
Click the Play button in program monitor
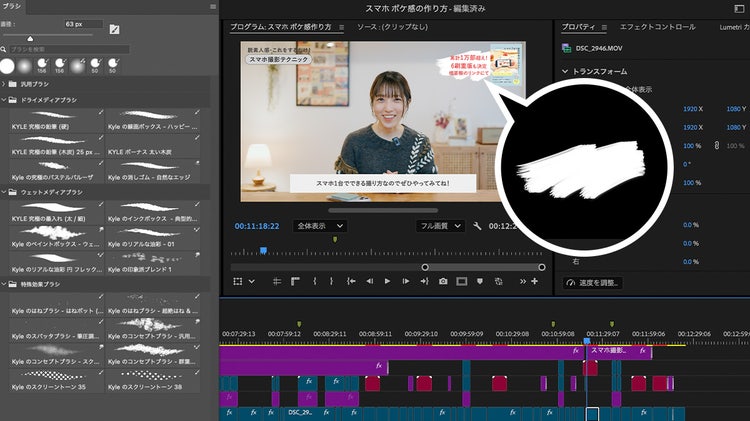(x=387, y=282)
